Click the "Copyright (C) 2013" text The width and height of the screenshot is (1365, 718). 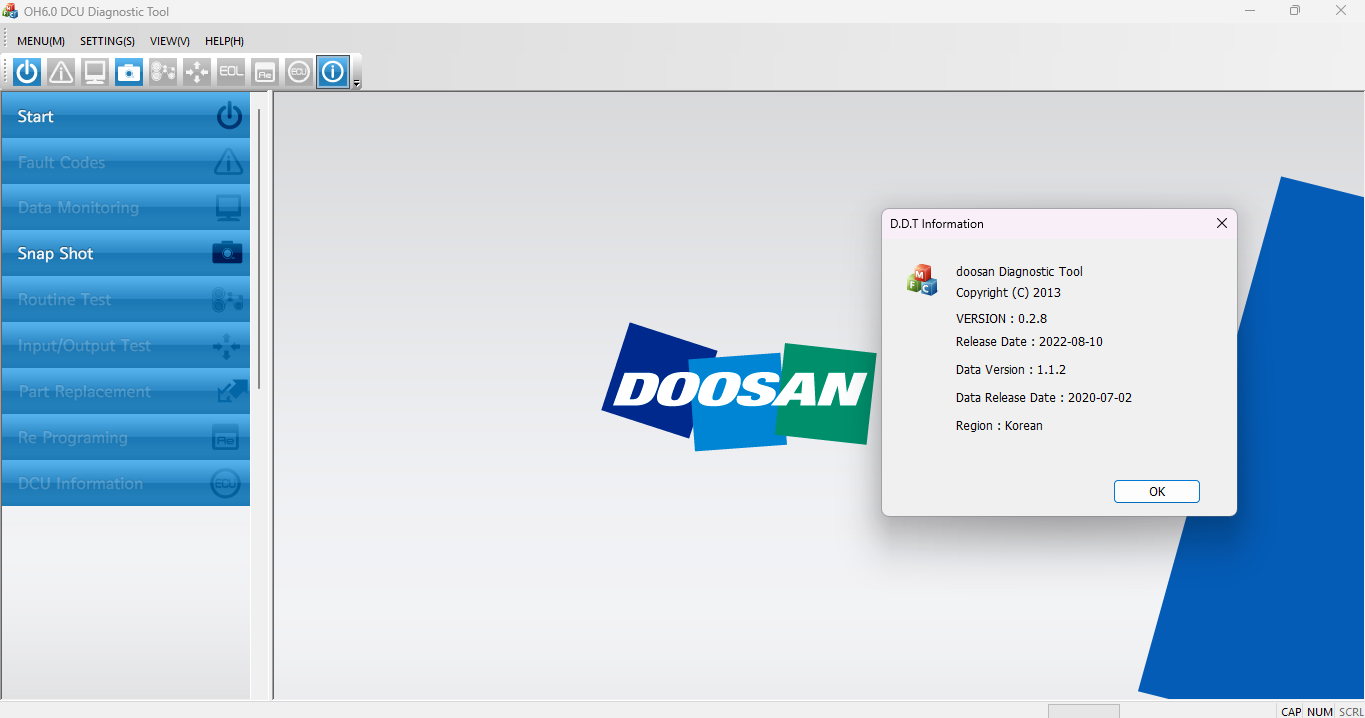(x=1008, y=292)
